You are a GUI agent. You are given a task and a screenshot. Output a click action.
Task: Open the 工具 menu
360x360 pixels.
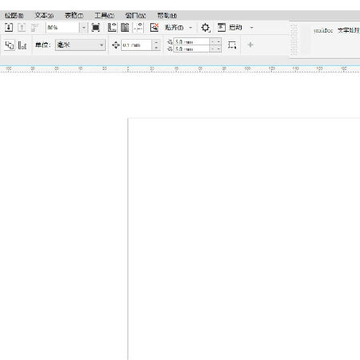pos(104,15)
